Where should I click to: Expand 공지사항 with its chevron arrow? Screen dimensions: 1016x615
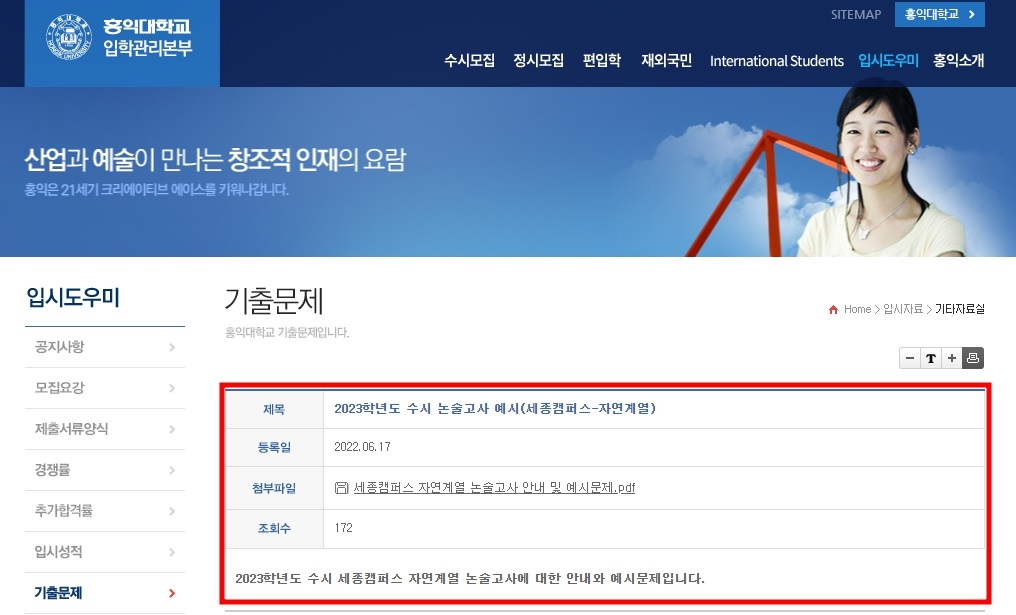[x=172, y=347]
